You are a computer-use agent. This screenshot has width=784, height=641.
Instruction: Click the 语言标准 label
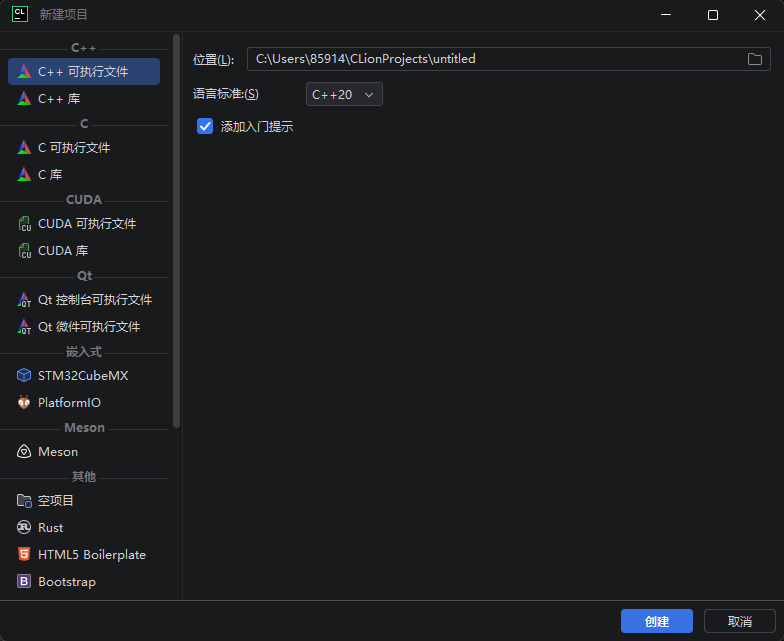click(x=226, y=94)
